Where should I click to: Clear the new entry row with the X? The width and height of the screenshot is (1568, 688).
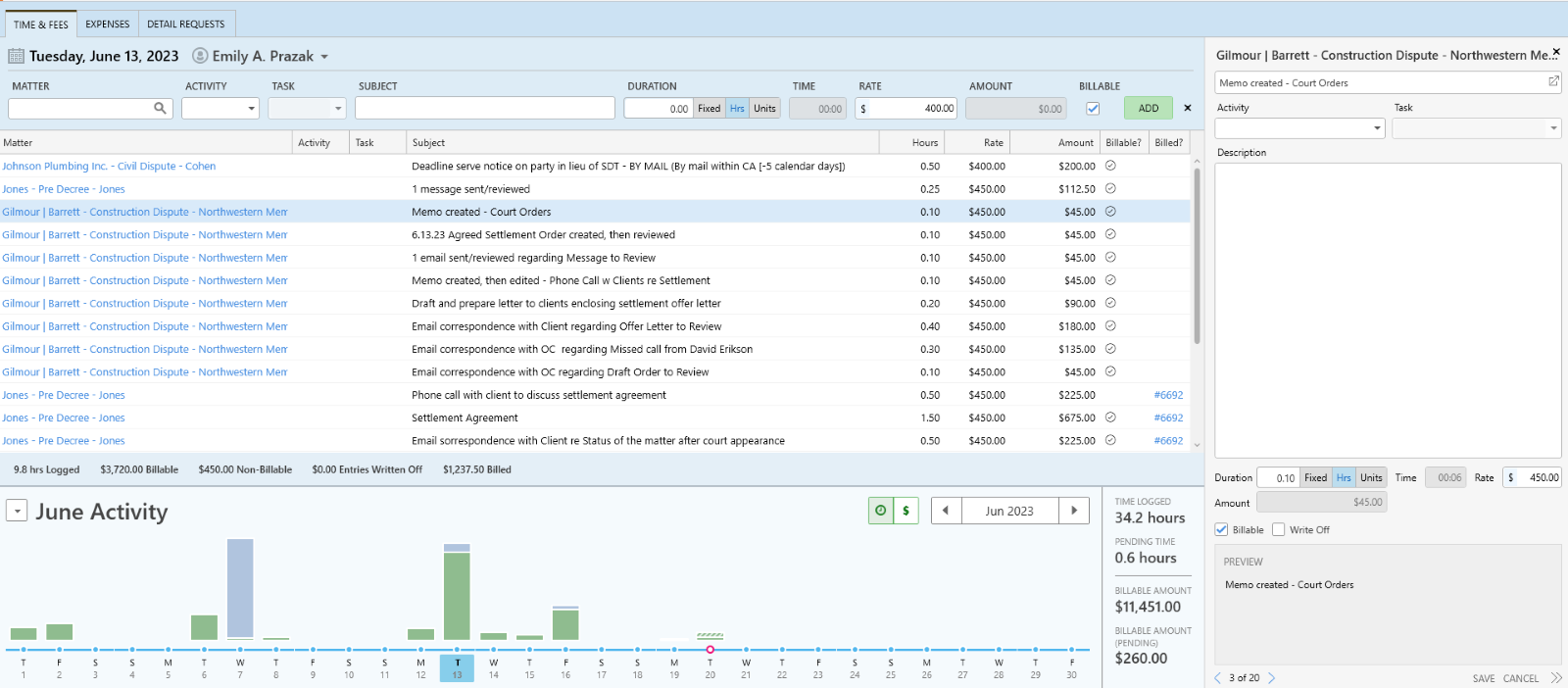click(1188, 108)
